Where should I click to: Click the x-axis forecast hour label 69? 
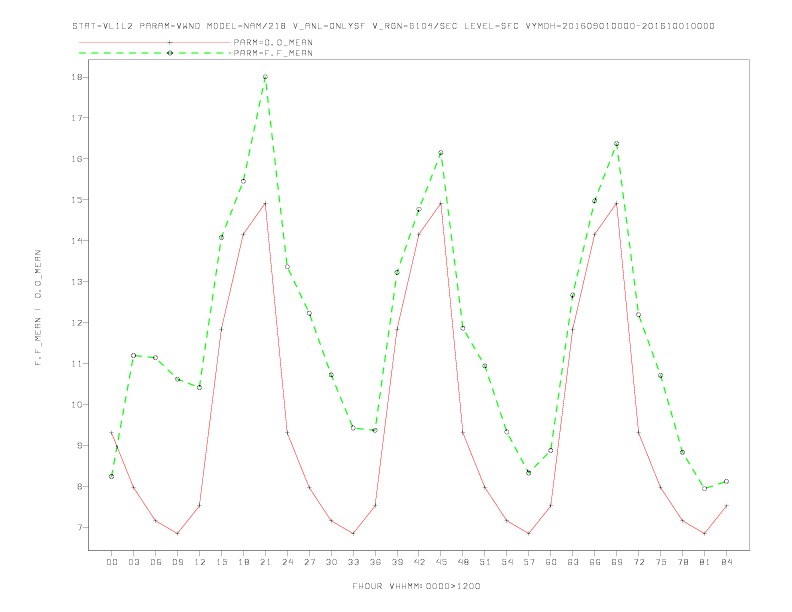617,562
